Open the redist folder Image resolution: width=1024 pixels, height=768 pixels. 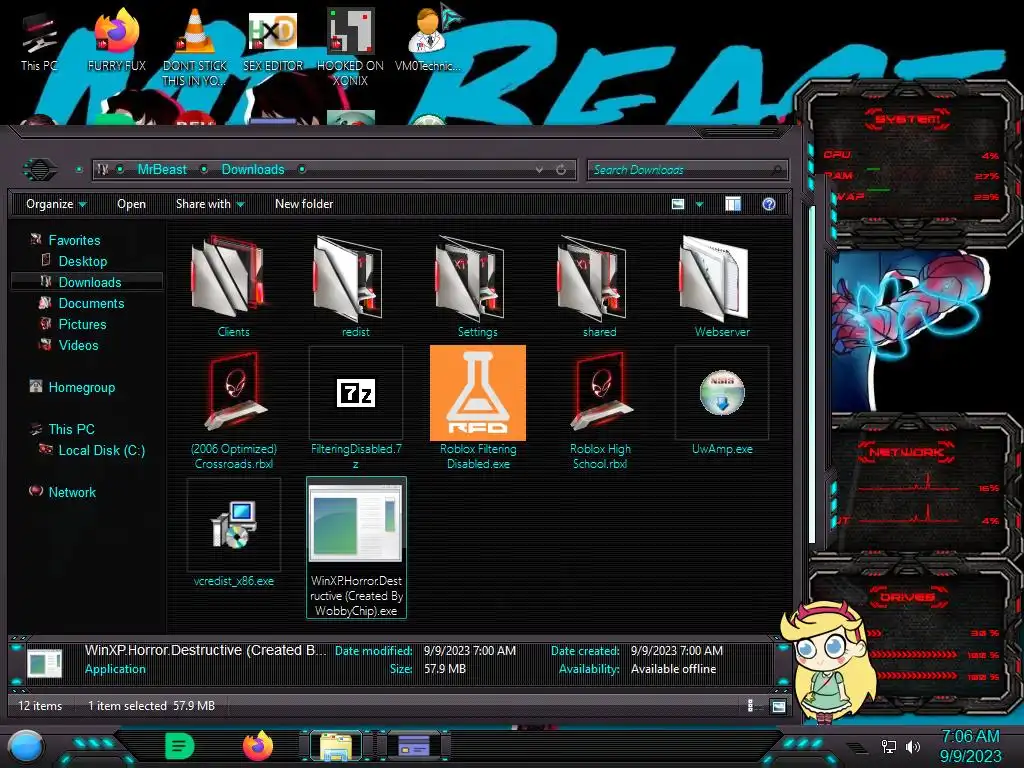(355, 286)
